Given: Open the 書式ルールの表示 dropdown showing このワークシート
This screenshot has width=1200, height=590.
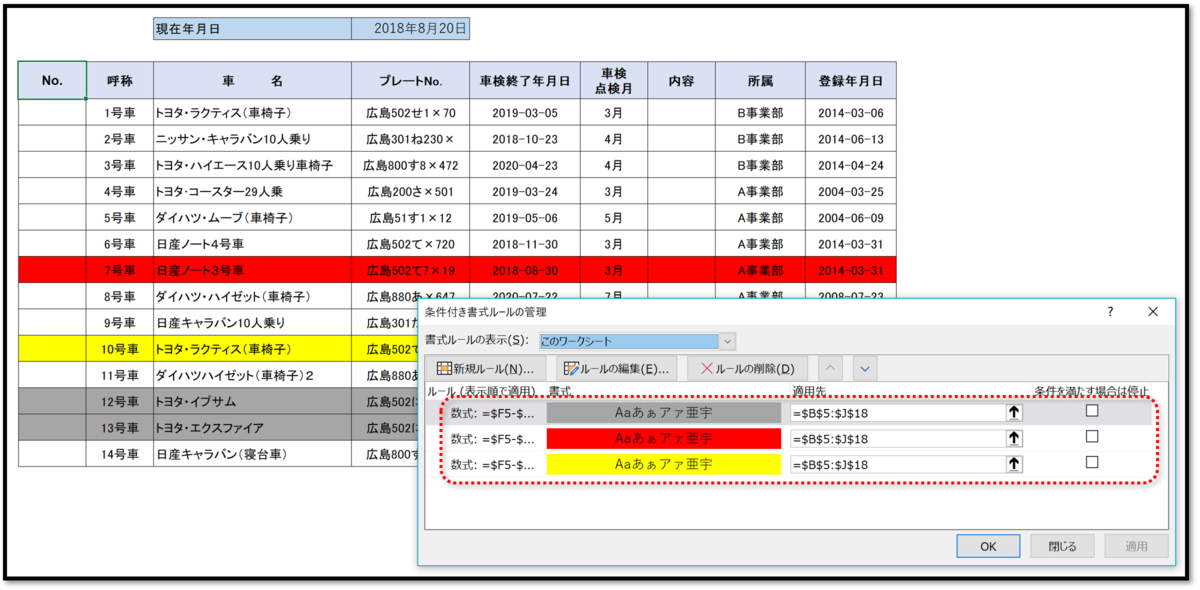Looking at the screenshot, I should [638, 341].
